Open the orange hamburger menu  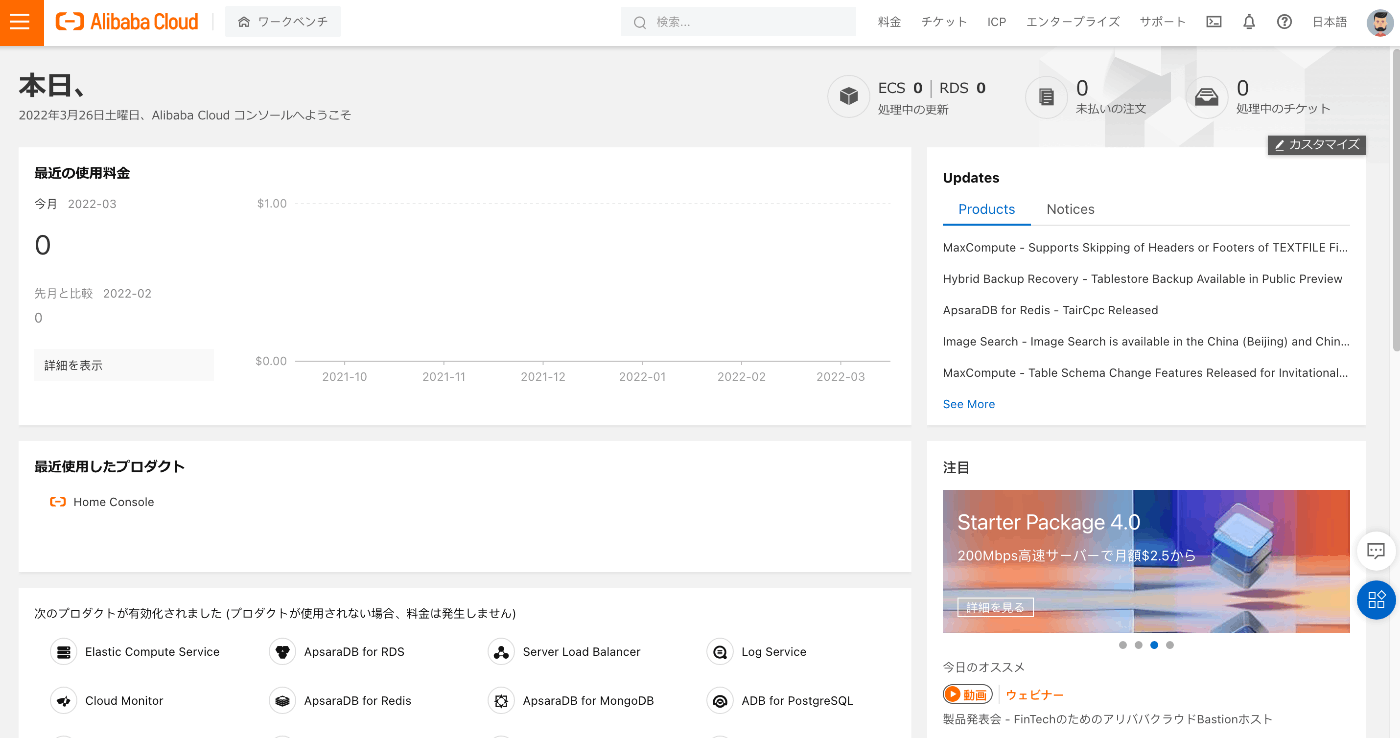(21, 22)
